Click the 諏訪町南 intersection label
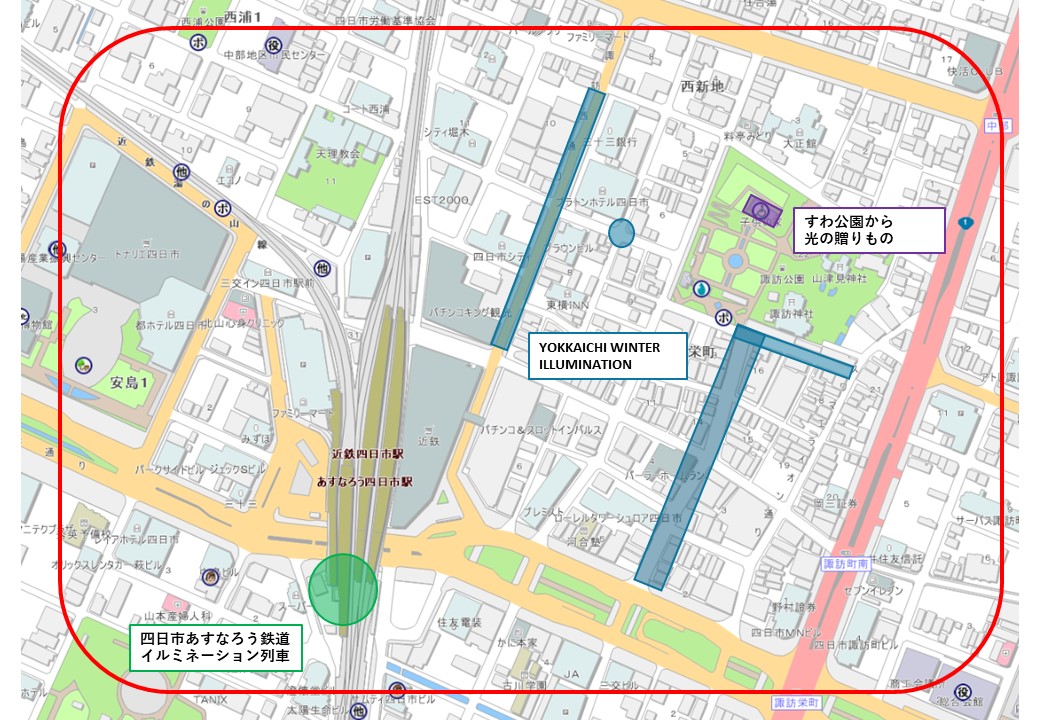Viewport: 1040px width, 720px height. [845, 564]
